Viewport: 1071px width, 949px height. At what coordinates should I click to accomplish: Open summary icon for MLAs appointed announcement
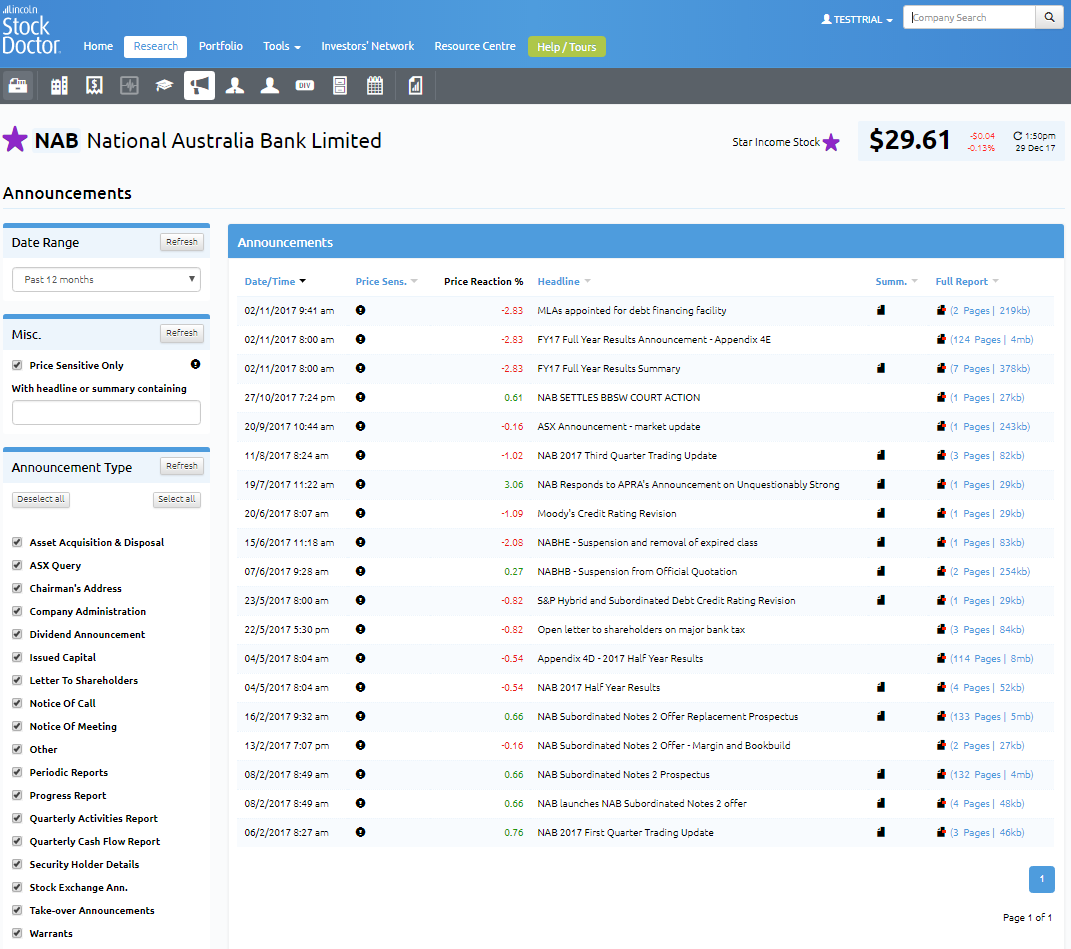(881, 310)
